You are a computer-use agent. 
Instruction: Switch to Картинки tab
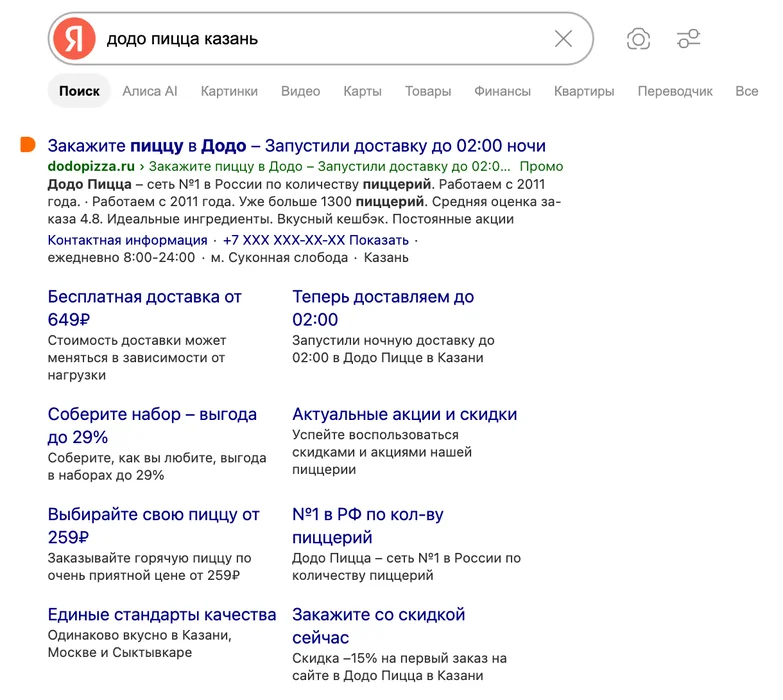tap(229, 91)
